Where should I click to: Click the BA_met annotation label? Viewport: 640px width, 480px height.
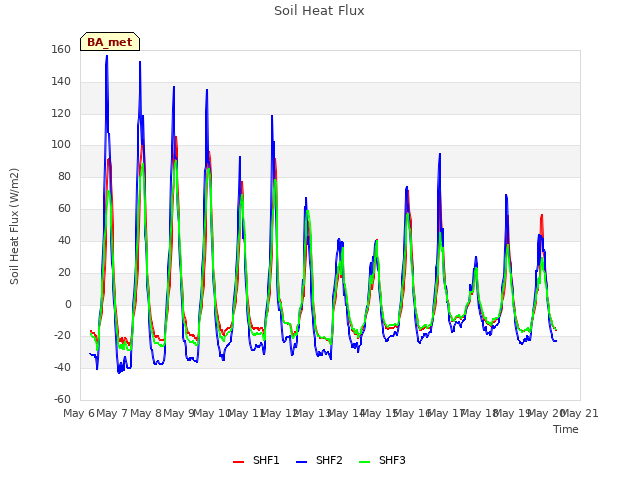pyautogui.click(x=110, y=42)
